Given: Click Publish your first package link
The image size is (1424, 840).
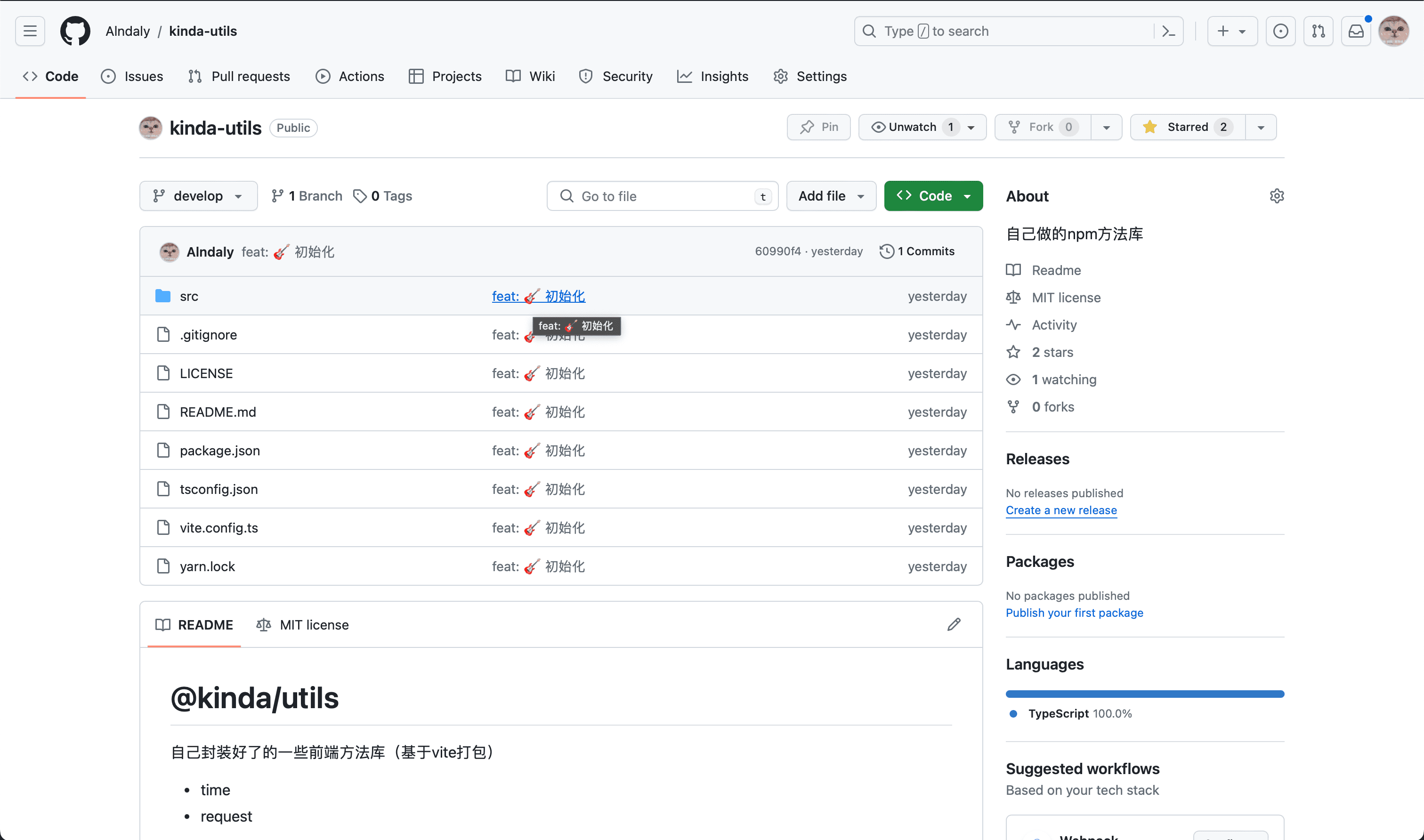Looking at the screenshot, I should tap(1074, 613).
